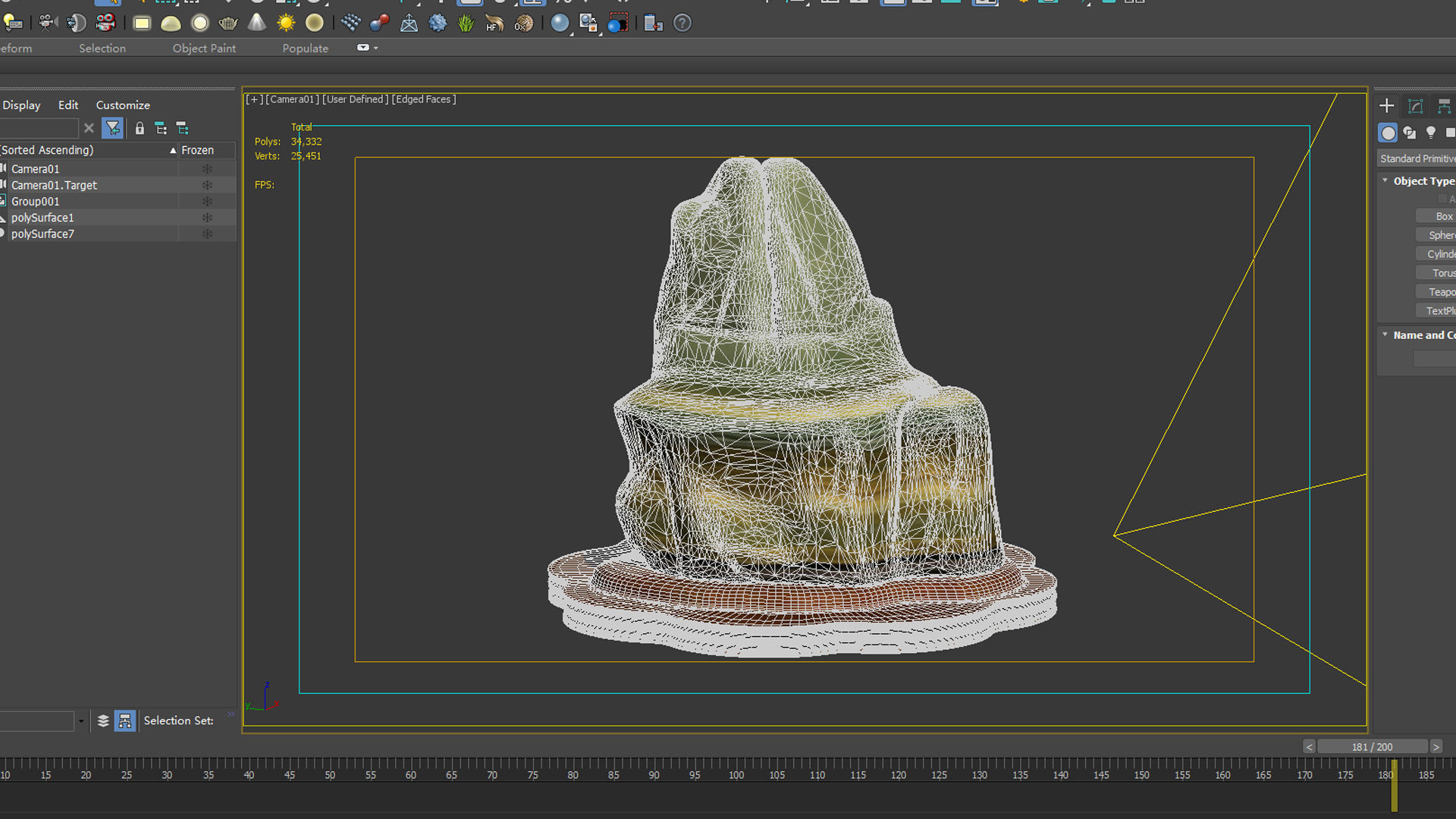
Task: Select the Geometry category circle button
Action: [x=1388, y=133]
